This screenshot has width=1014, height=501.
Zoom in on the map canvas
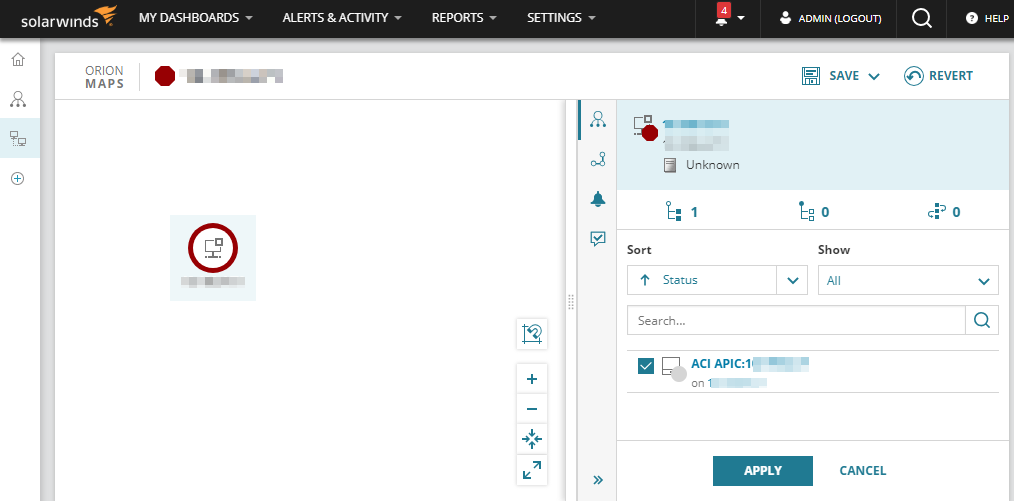pyautogui.click(x=532, y=380)
